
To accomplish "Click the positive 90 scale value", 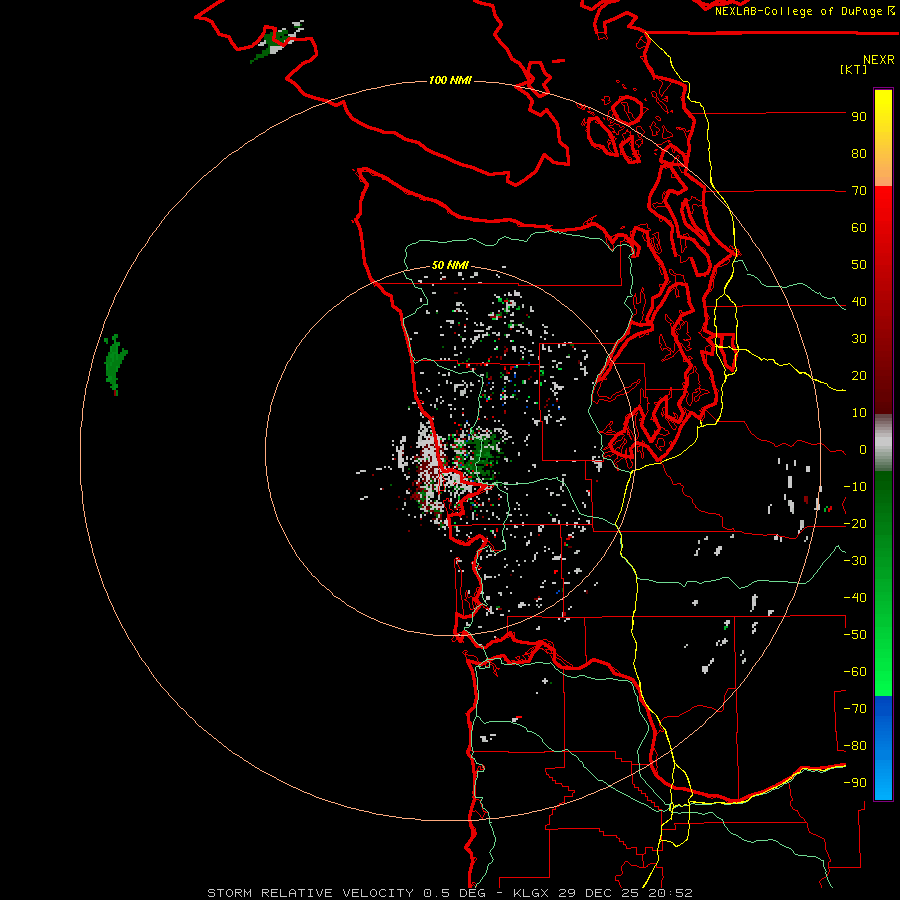I will click(859, 117).
